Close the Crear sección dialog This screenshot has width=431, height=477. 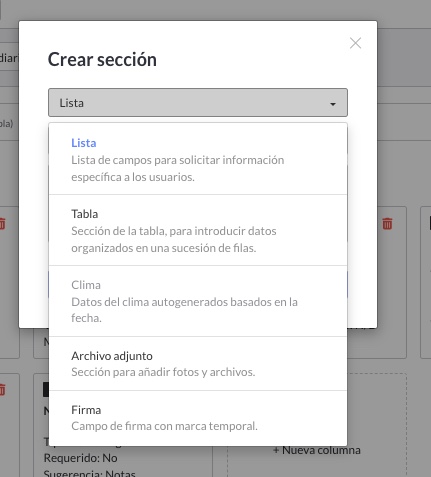355,43
